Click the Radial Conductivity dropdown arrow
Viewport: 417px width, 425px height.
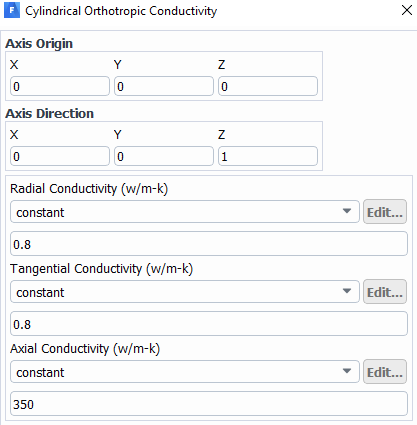[x=347, y=211]
